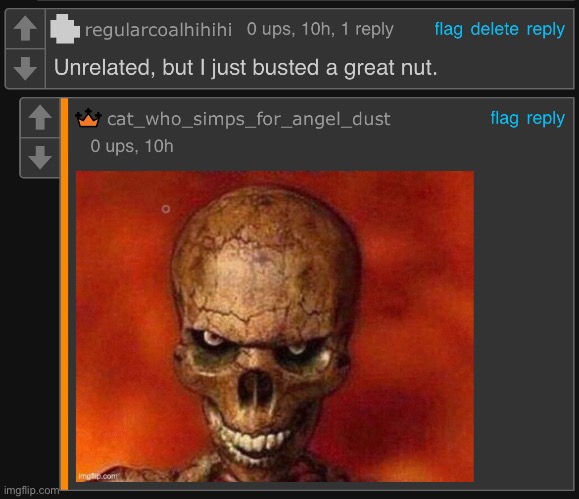This screenshot has height=499, width=579.
Task: Upvote regularcoalhihihi's comment
Action: coord(25,29)
